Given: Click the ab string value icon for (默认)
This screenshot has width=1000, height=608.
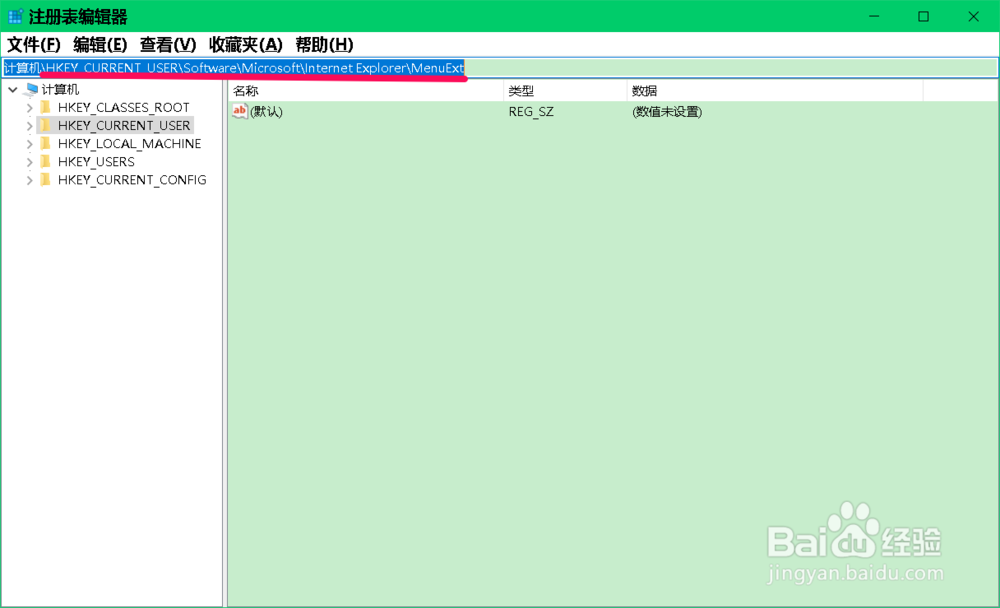Looking at the screenshot, I should click(239, 111).
